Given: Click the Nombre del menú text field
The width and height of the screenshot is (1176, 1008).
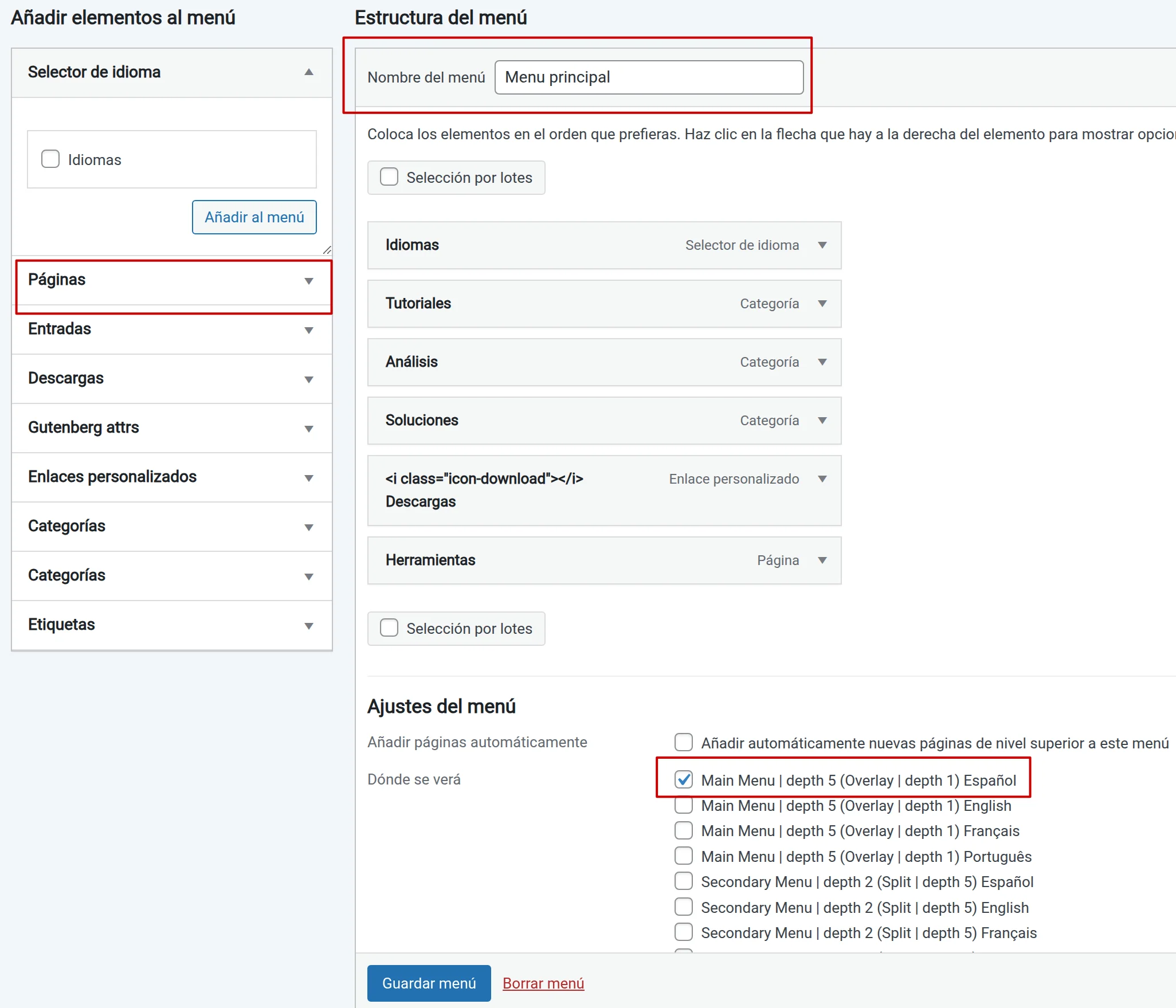Looking at the screenshot, I should (x=649, y=77).
